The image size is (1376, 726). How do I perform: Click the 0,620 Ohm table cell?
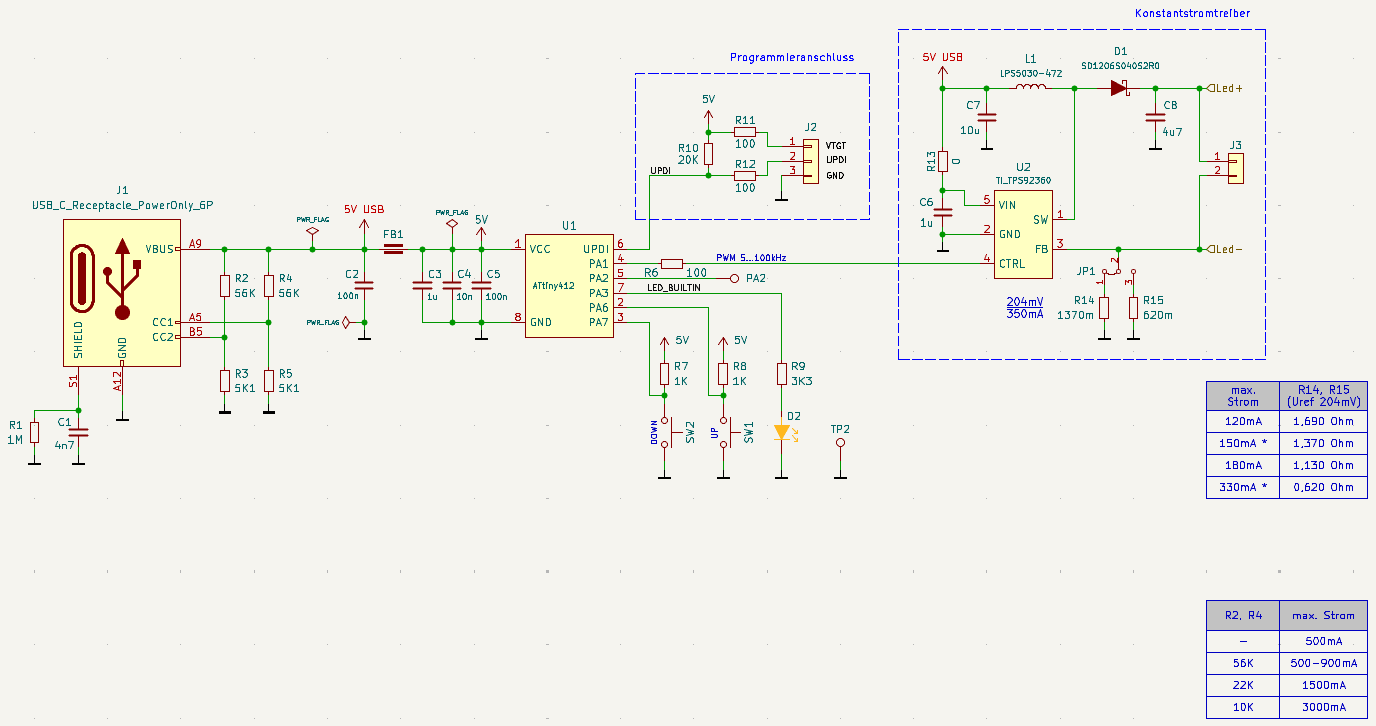(1324, 487)
